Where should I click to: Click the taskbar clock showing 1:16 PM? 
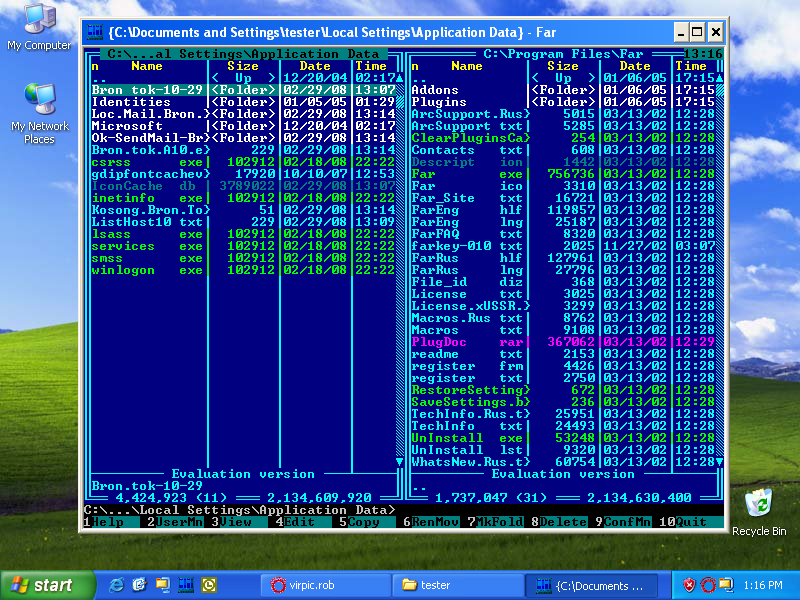(763, 585)
